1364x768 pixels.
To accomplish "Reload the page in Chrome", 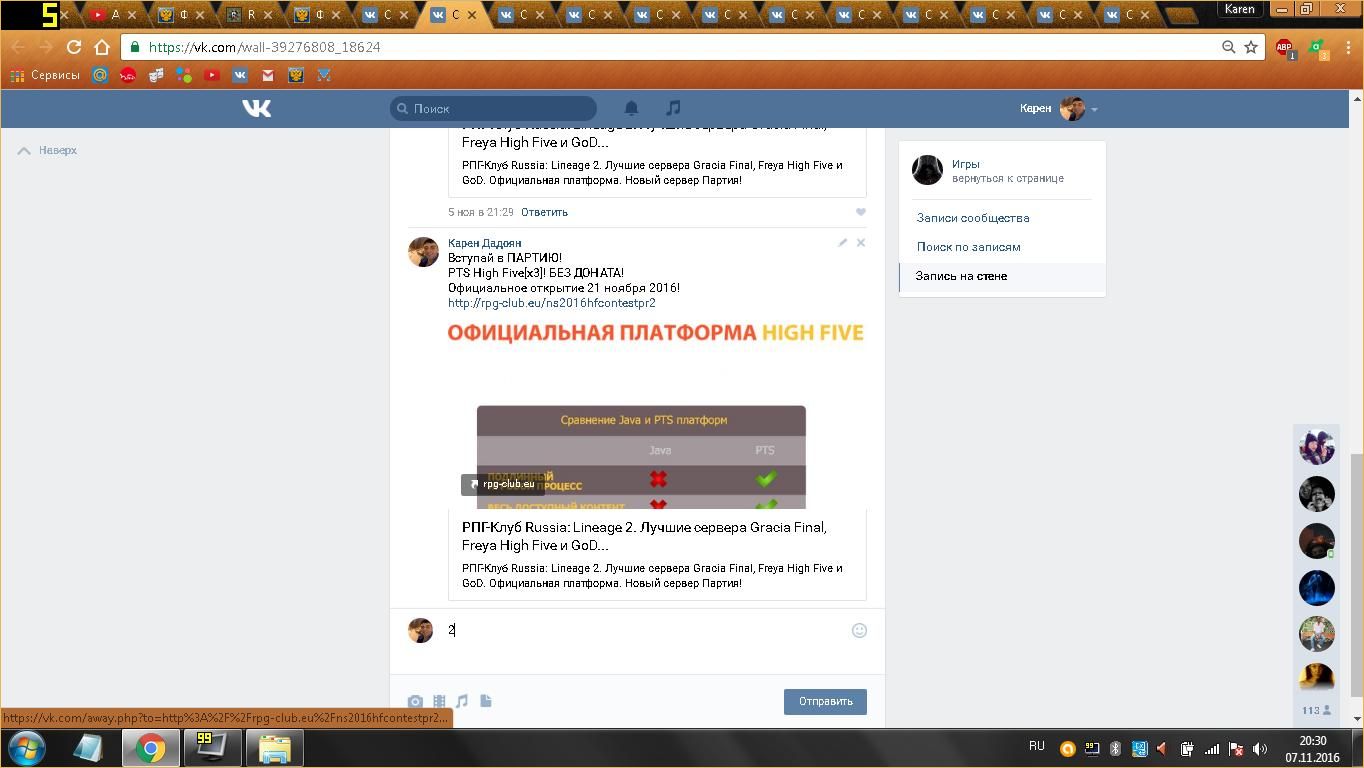I will coord(73,47).
